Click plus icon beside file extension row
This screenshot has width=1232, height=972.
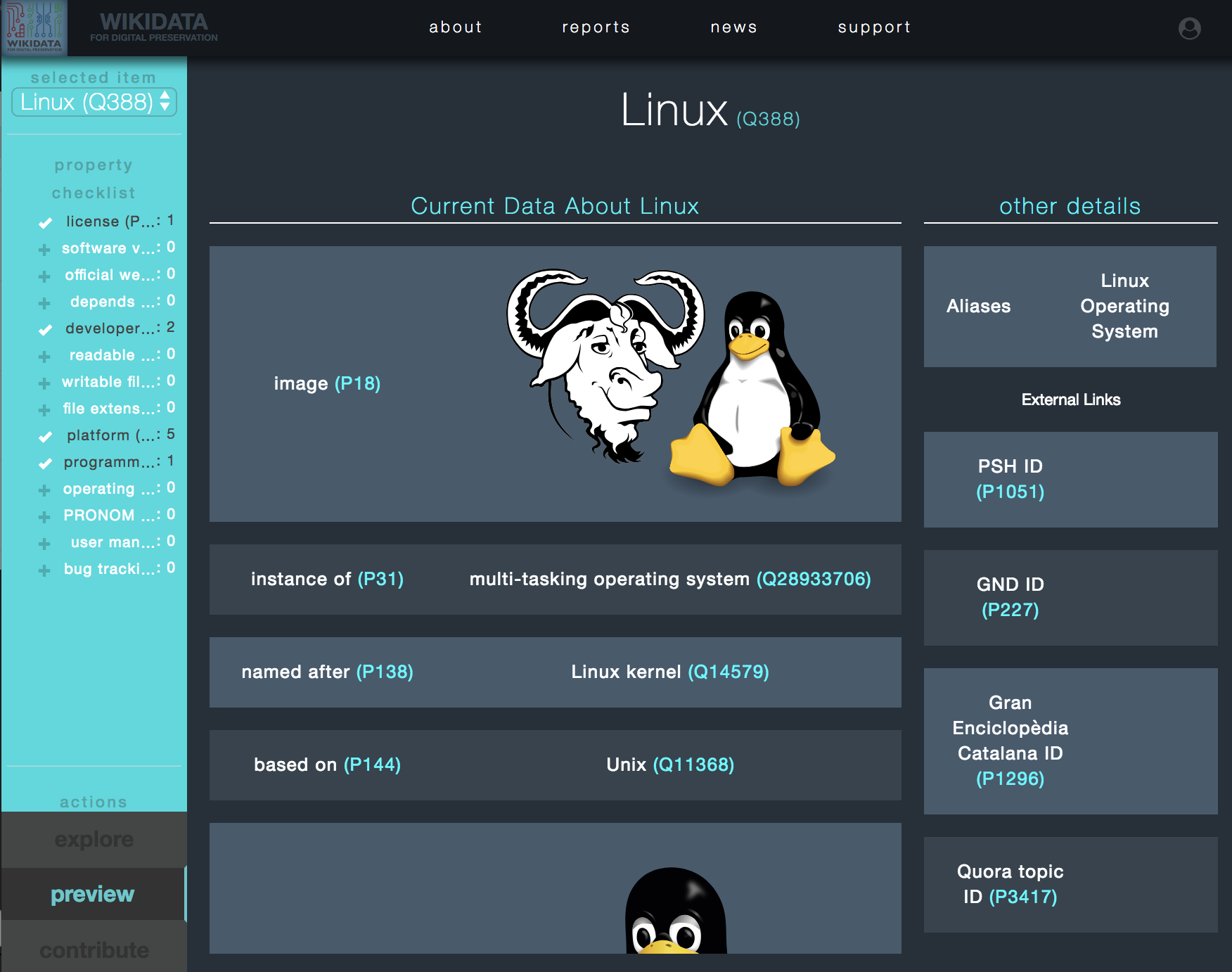pos(44,410)
